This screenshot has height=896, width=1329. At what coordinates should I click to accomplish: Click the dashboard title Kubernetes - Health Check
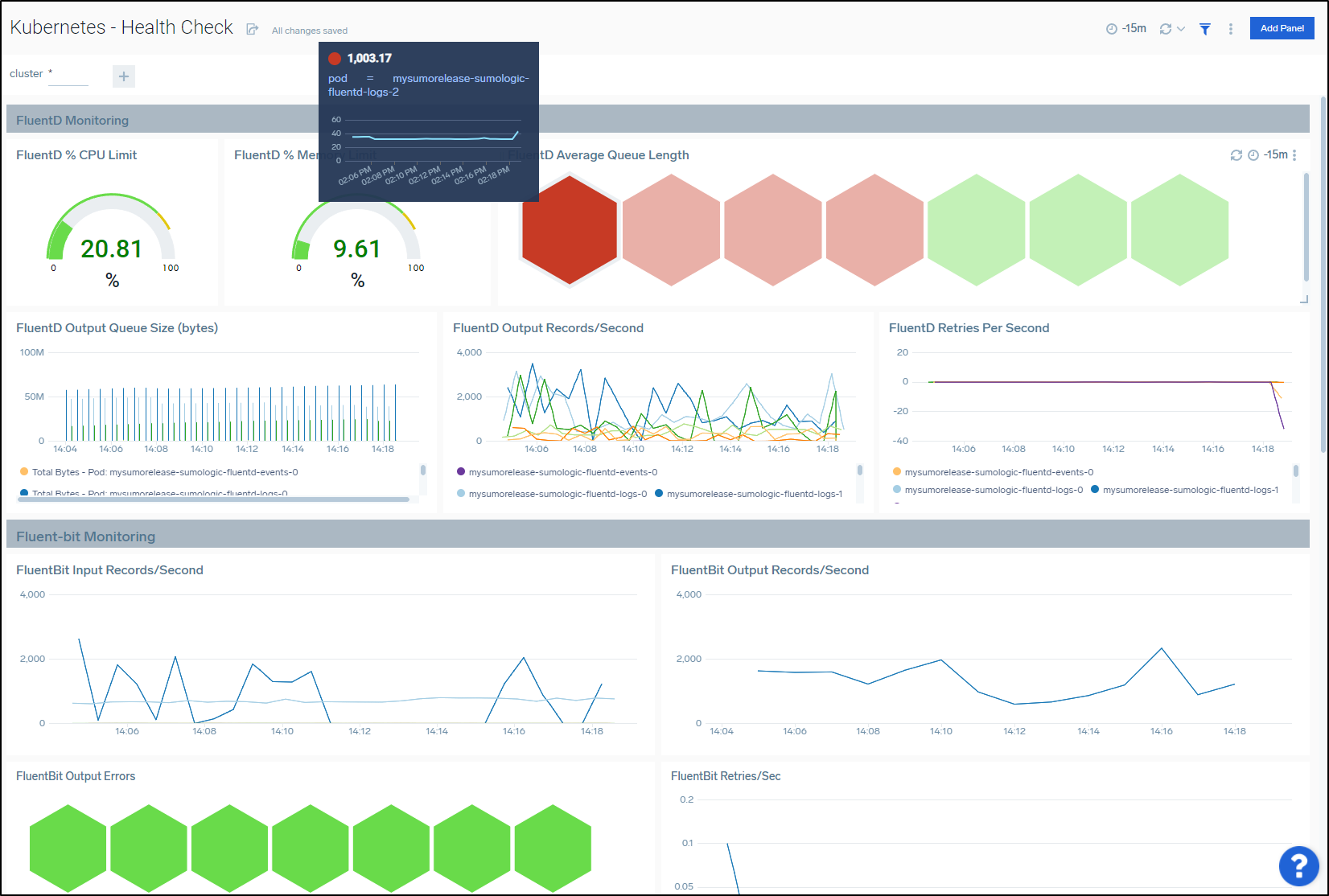click(121, 27)
